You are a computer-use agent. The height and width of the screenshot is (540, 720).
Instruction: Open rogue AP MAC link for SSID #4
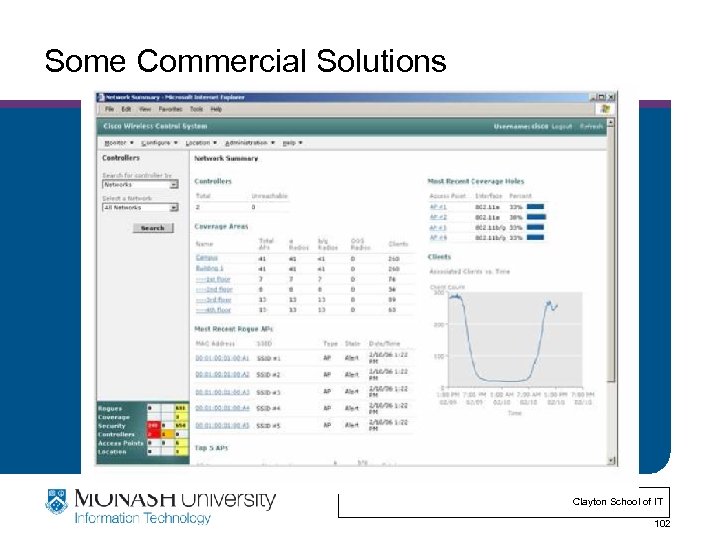point(222,408)
